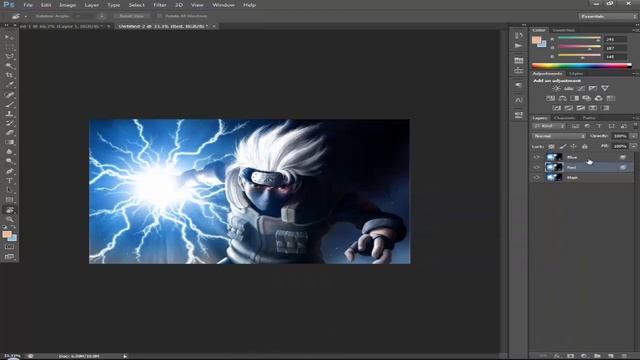Add layer mask button
The height and width of the screenshot is (360, 640).
coord(571,356)
